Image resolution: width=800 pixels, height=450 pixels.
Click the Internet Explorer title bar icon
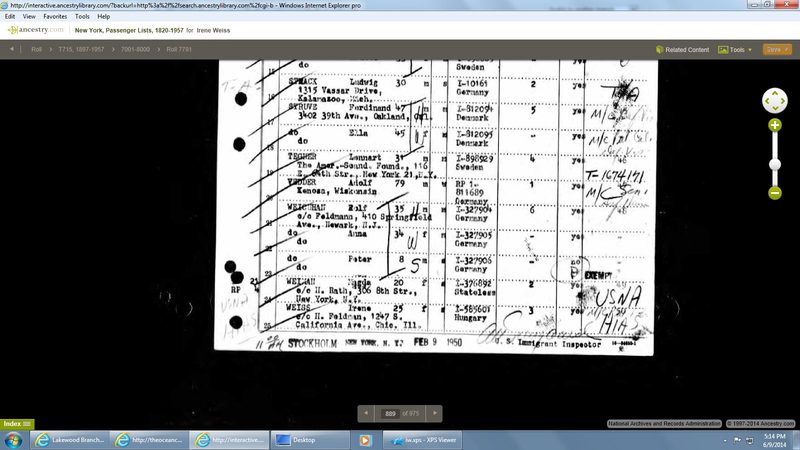[5, 5]
